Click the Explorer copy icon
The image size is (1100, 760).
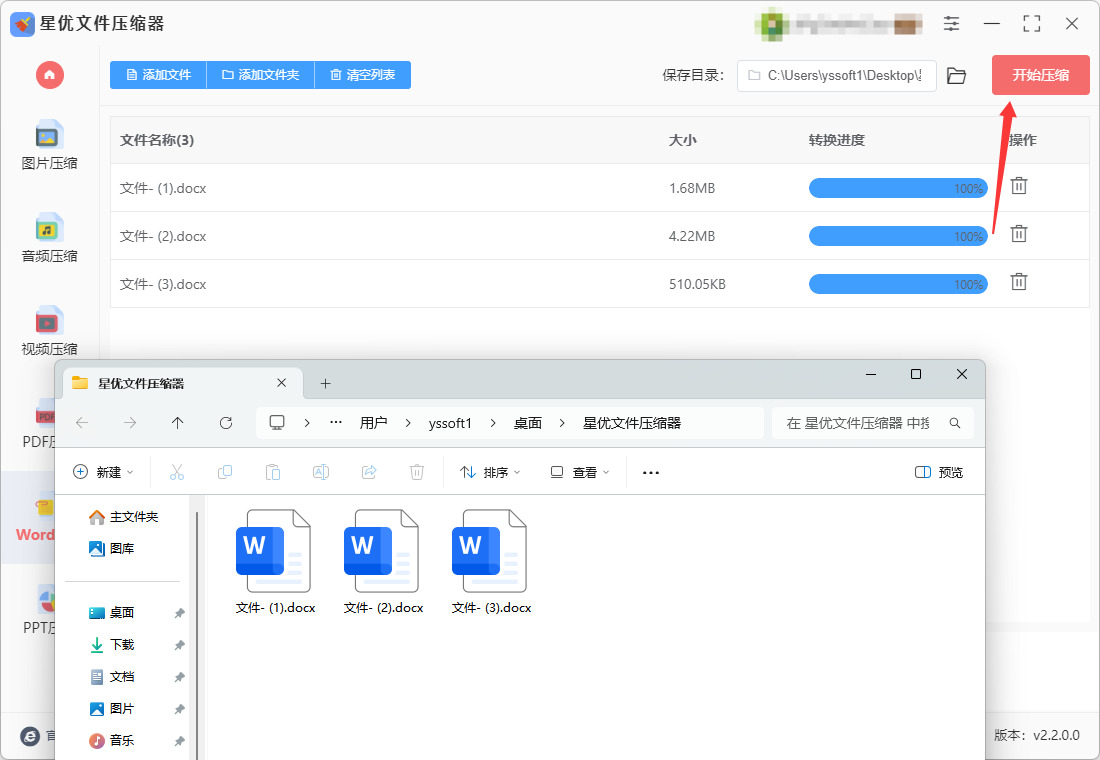coord(225,472)
